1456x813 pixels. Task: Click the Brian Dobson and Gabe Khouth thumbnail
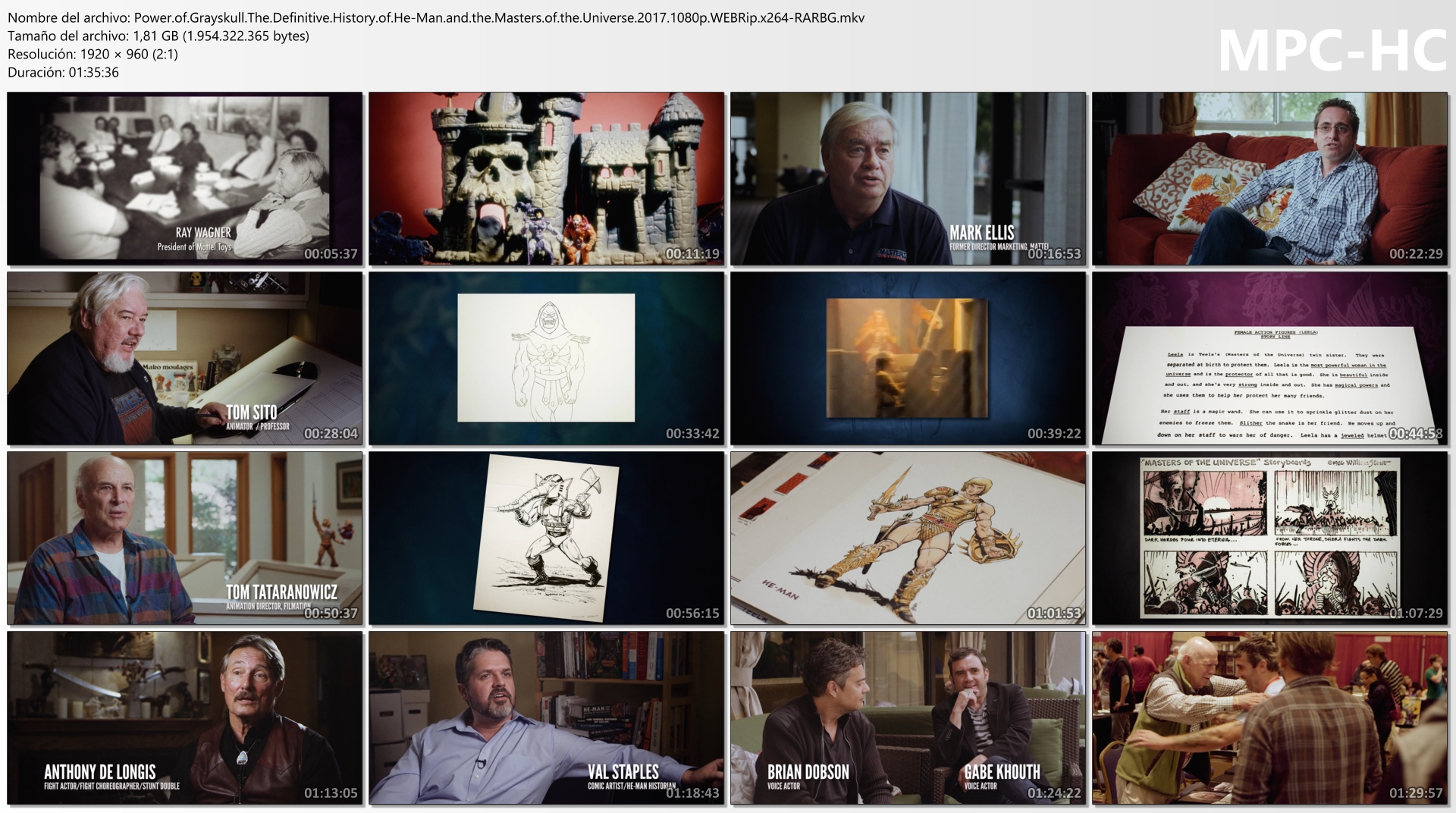coord(908,718)
